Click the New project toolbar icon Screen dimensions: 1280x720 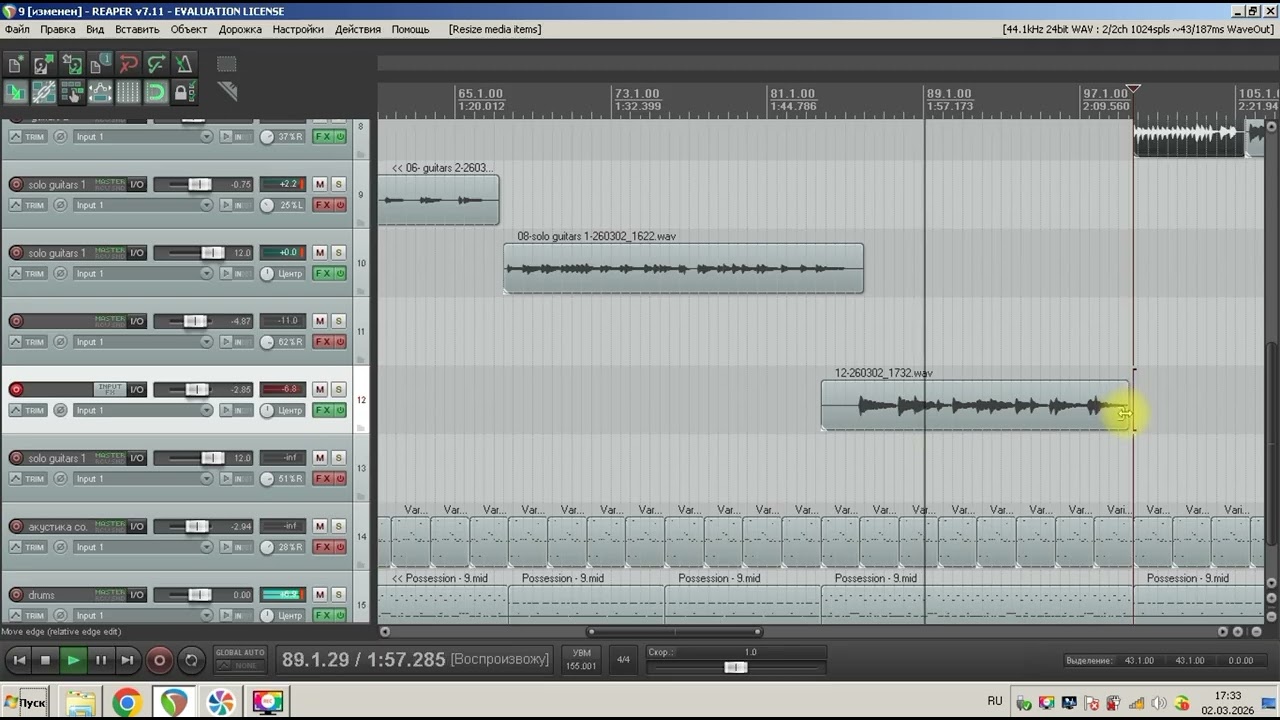tap(16, 65)
